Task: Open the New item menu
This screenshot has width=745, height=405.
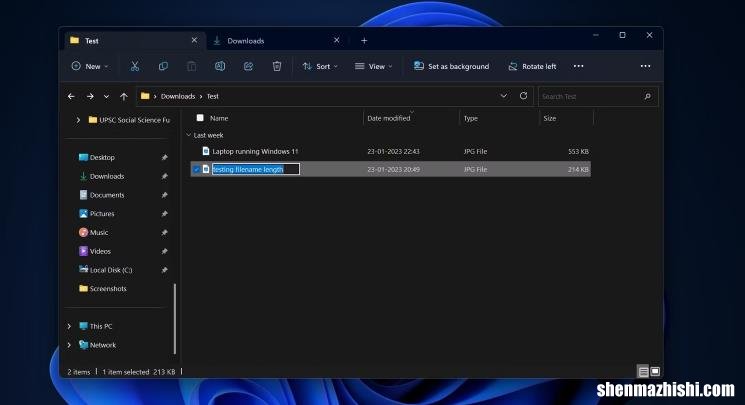Action: [x=90, y=66]
